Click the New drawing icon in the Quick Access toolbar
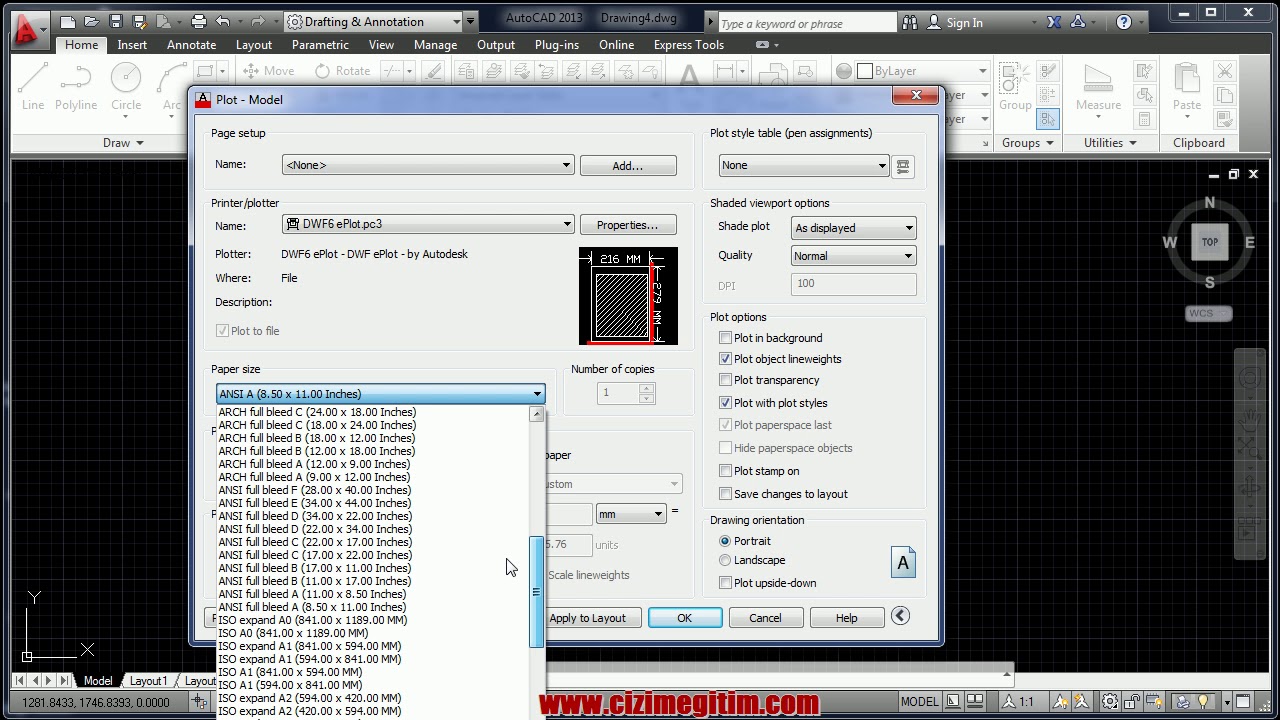 pyautogui.click(x=68, y=21)
